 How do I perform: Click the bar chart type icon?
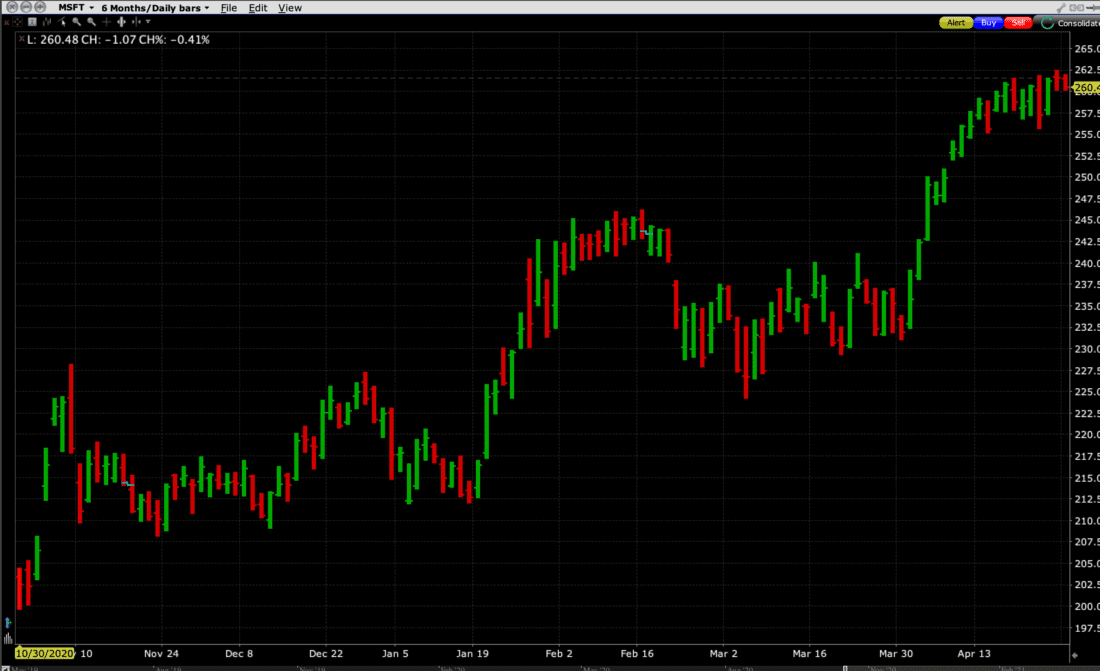coord(48,22)
